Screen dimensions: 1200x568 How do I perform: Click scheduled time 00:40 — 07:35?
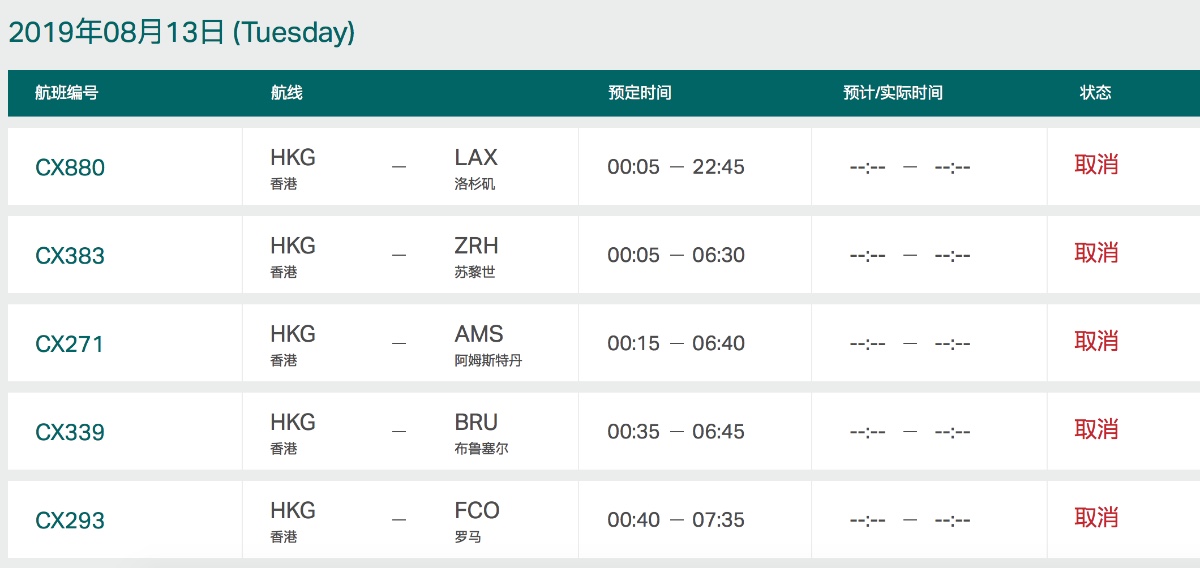coord(676,520)
